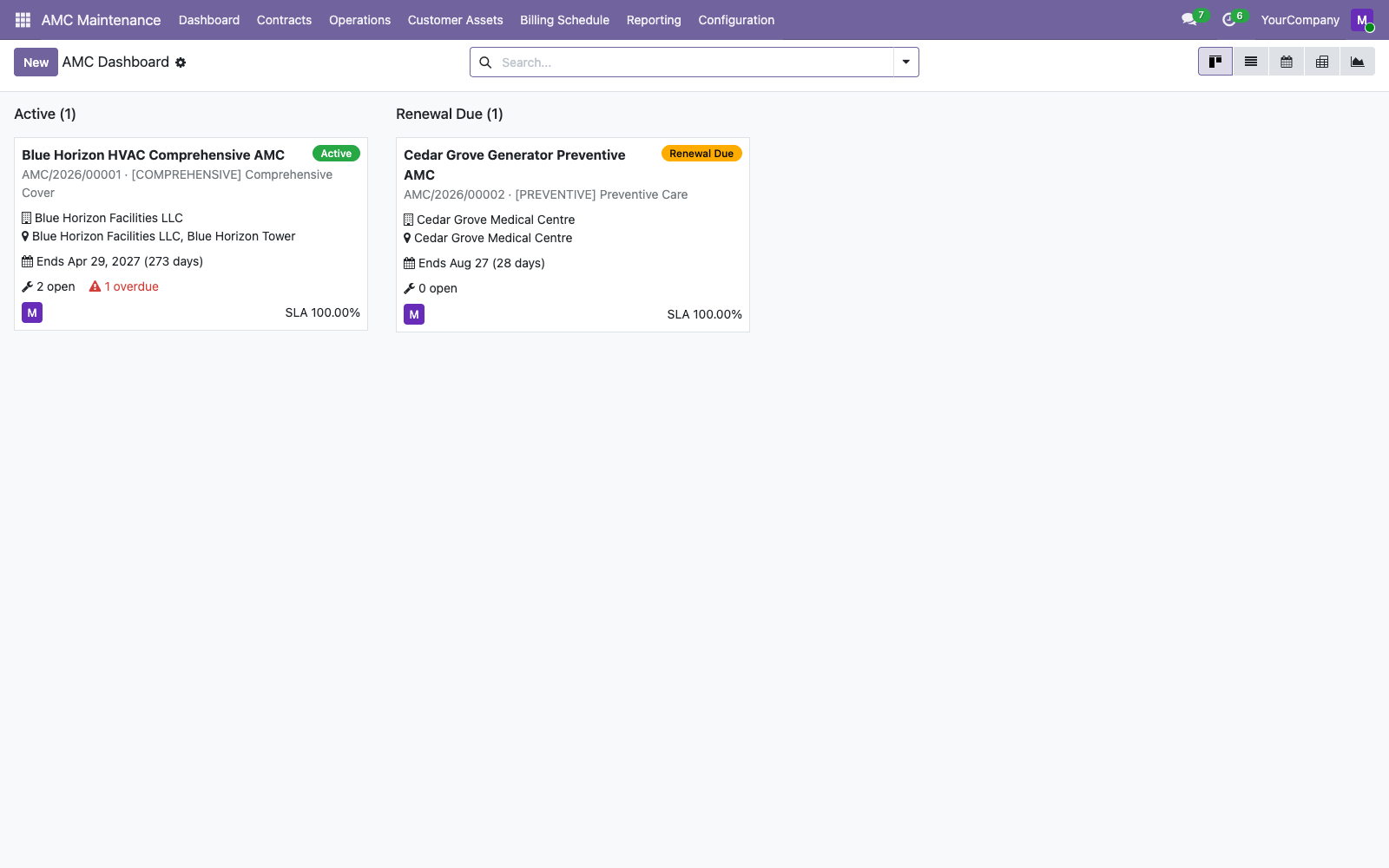The image size is (1389, 868).
Task: Click Ends Apr 29, 2027 (273 days) text
Action: [120, 261]
